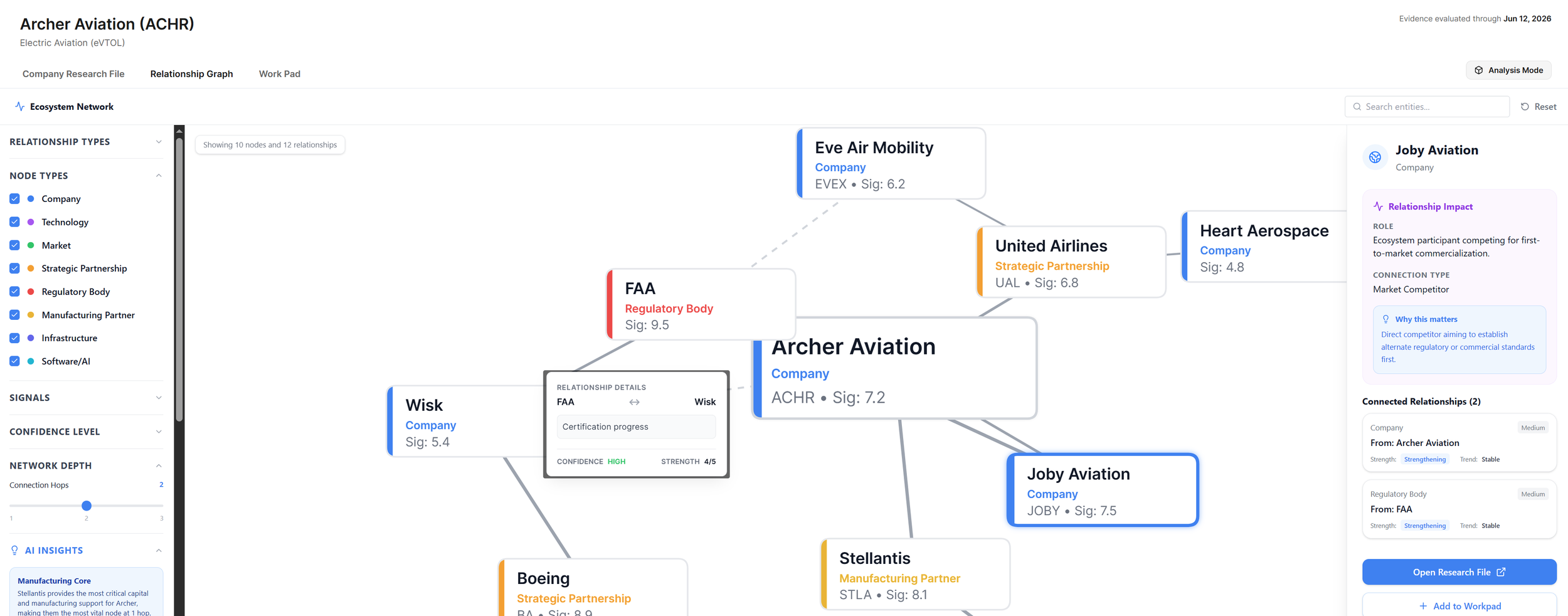Click the Ecosystem Network pulse icon
1568x616 pixels.
19,107
